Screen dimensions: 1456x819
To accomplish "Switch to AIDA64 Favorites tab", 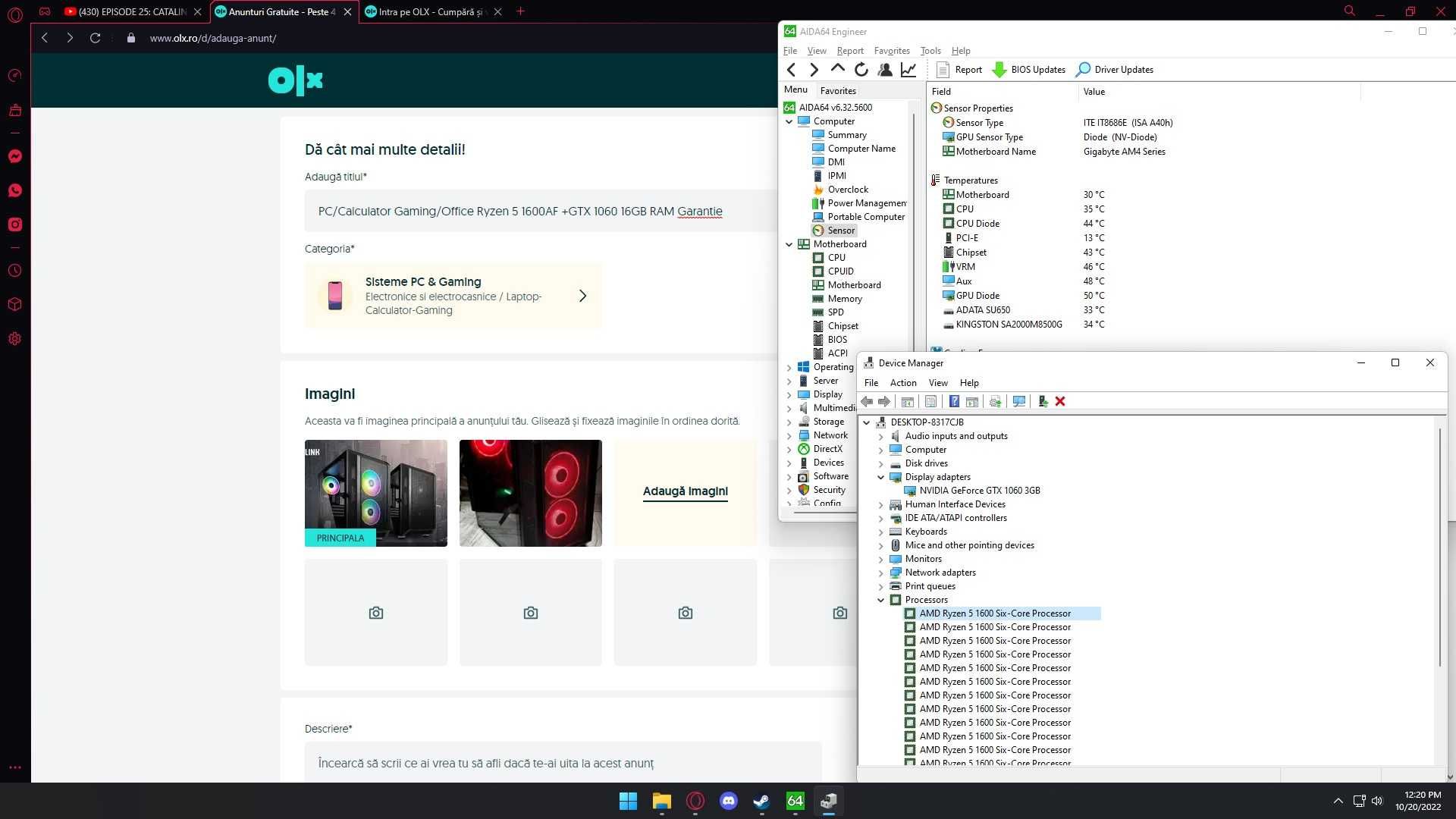I will [x=838, y=90].
